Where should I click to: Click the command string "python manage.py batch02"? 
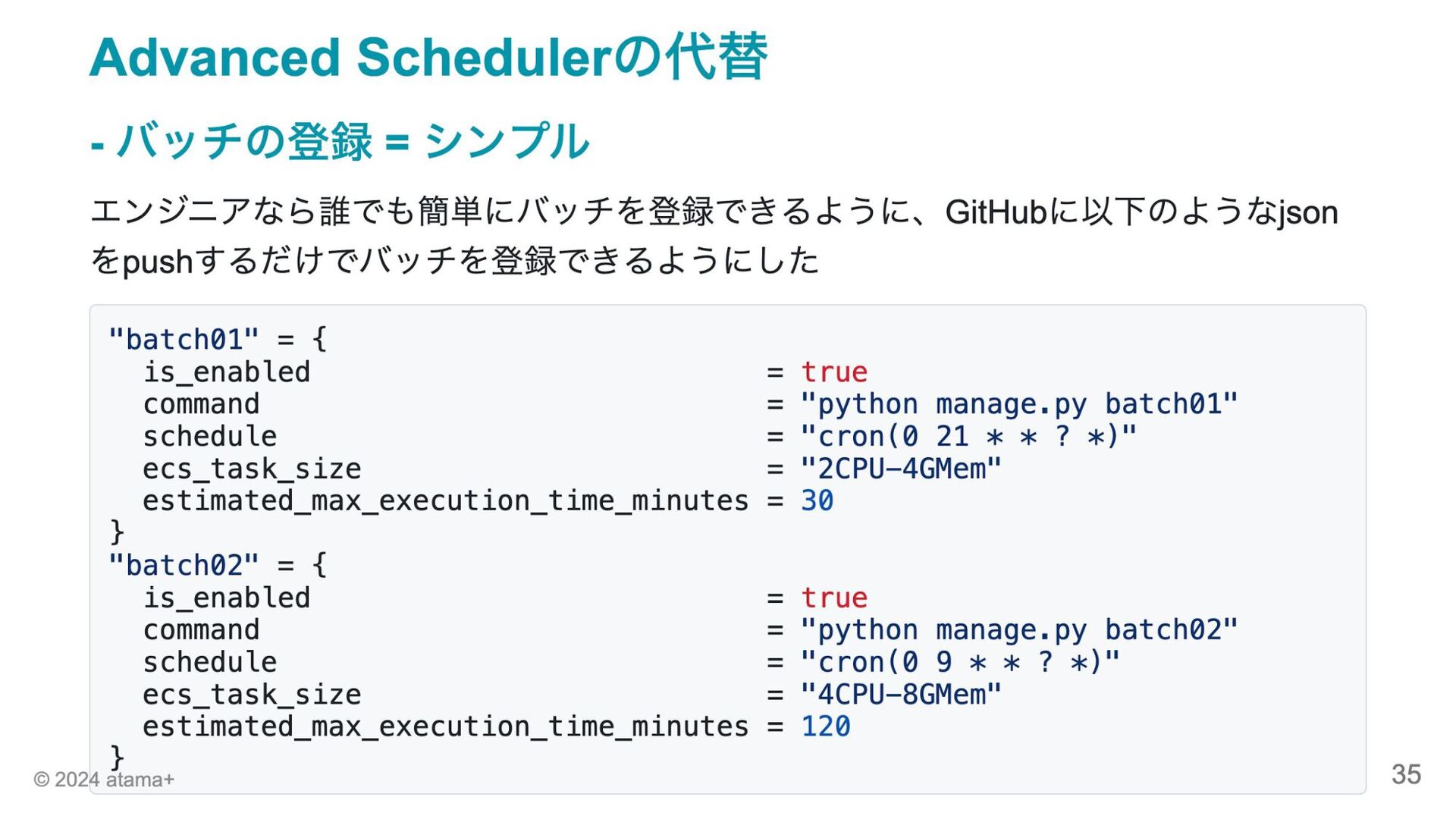click(x=1019, y=631)
